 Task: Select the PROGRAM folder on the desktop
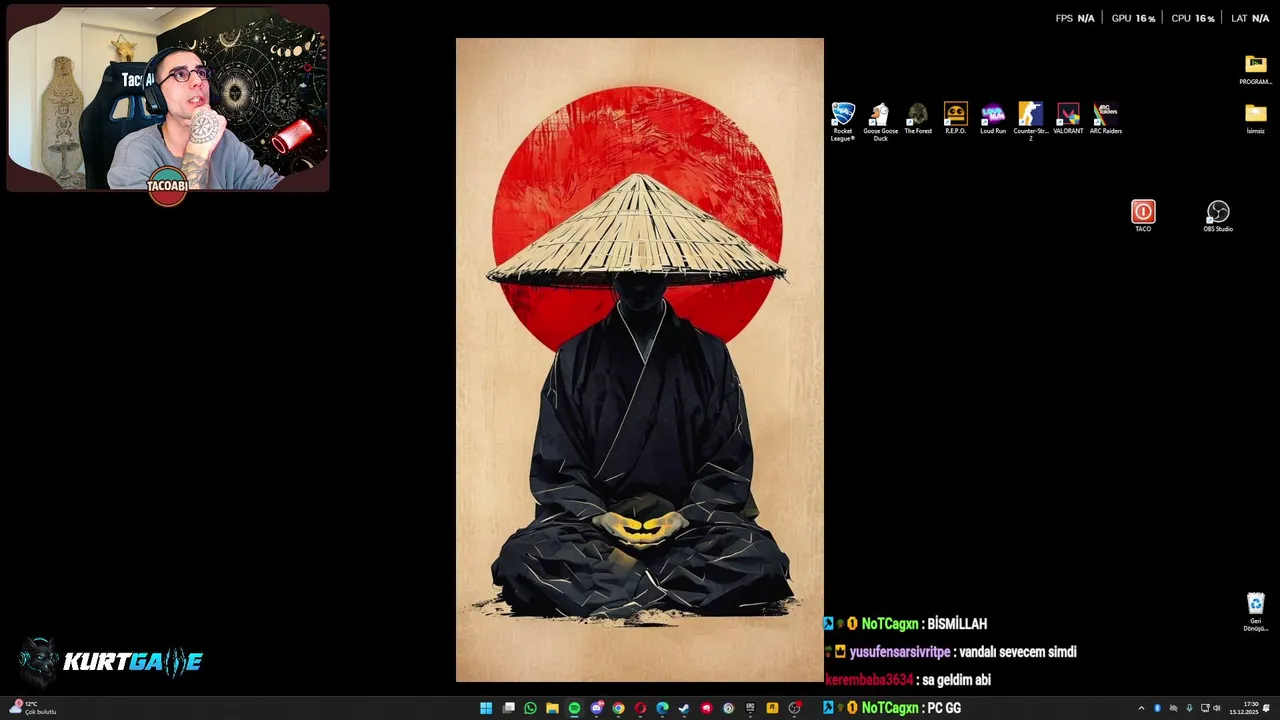pyautogui.click(x=1256, y=69)
